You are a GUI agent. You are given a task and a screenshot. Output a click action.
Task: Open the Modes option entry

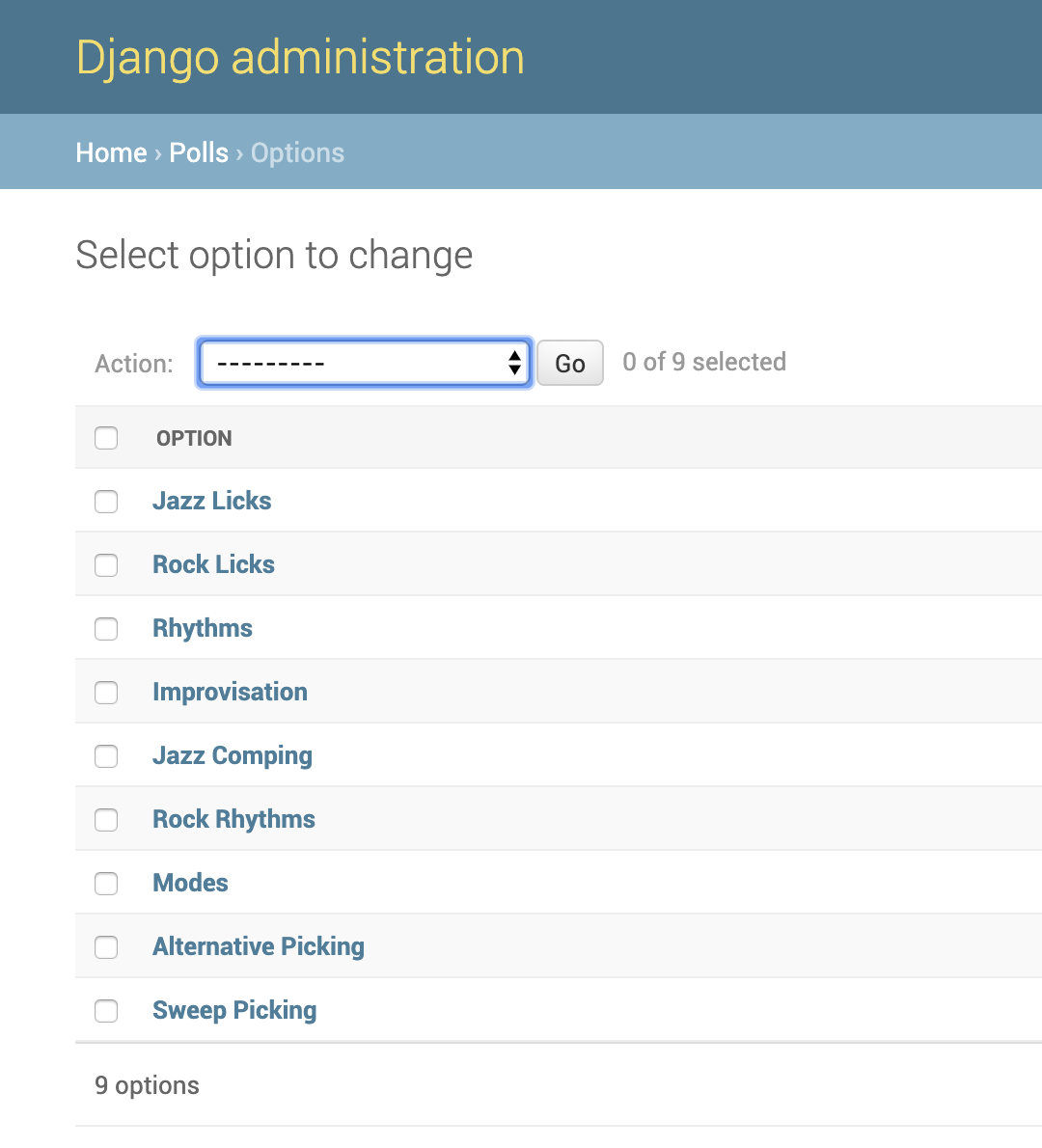click(190, 883)
